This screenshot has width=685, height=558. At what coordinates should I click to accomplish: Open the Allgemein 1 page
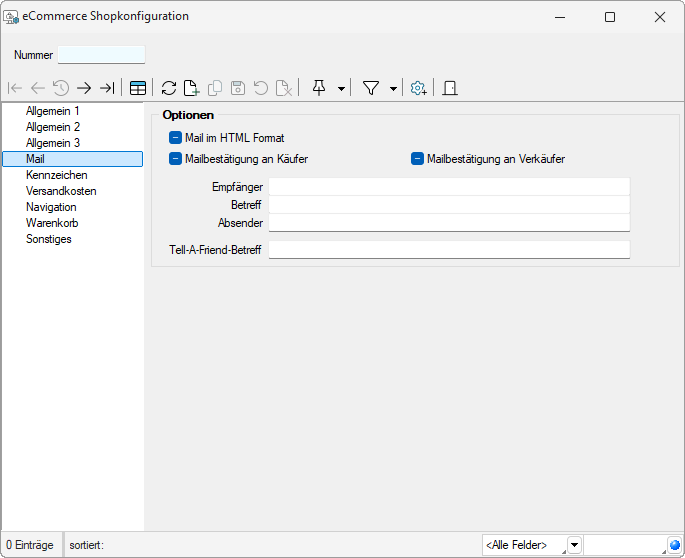click(x=53, y=111)
